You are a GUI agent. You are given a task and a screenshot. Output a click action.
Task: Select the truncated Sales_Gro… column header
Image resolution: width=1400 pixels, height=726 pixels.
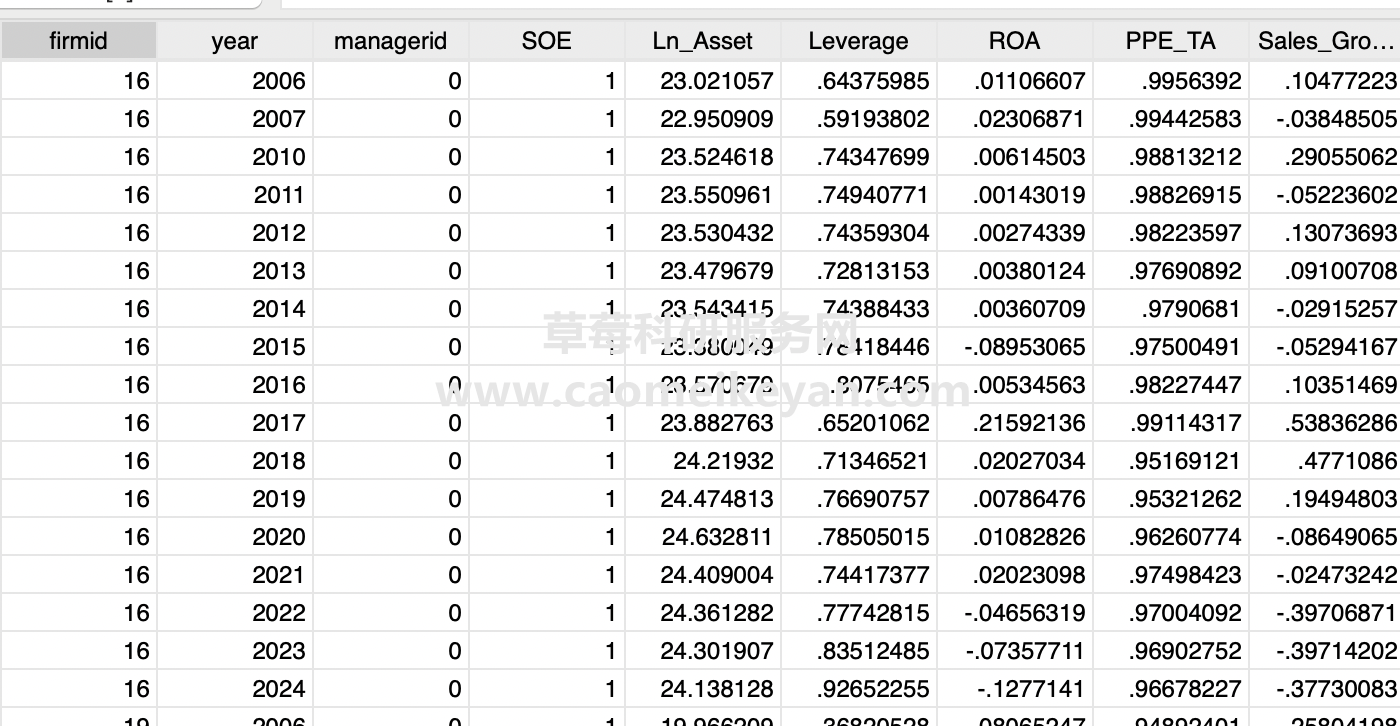pyautogui.click(x=1326, y=41)
